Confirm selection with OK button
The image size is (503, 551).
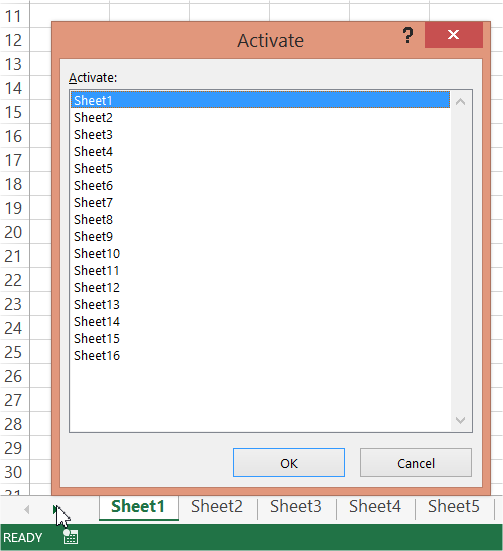pyautogui.click(x=289, y=462)
